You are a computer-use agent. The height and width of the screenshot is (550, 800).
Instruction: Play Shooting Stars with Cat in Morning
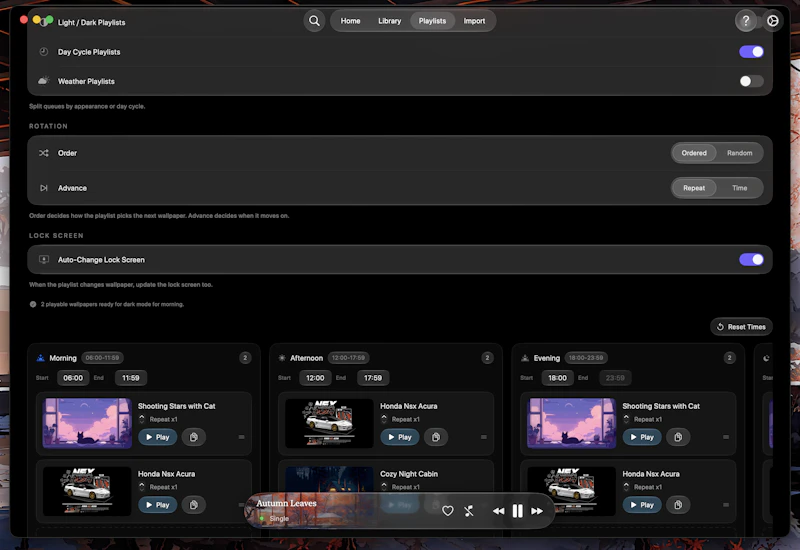(158, 437)
